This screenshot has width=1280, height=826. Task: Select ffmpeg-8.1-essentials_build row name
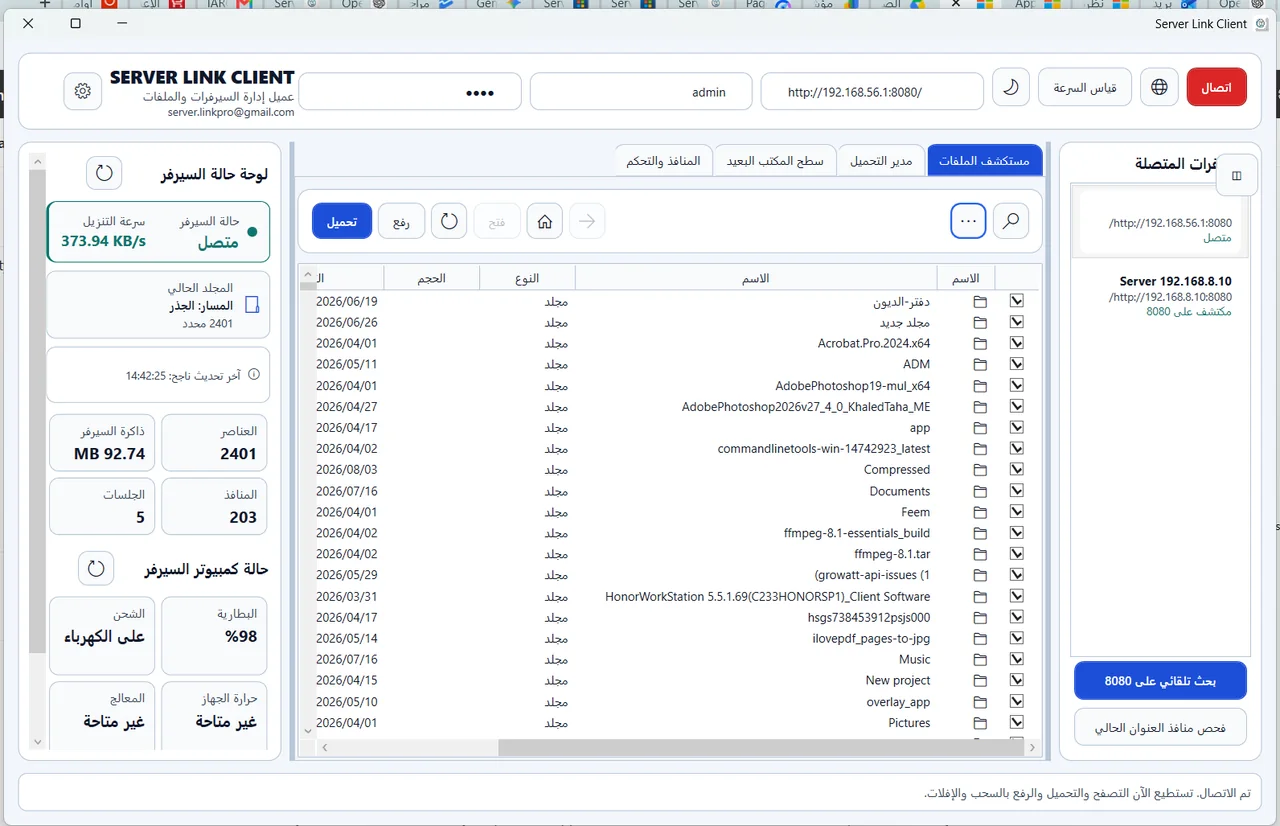click(857, 533)
